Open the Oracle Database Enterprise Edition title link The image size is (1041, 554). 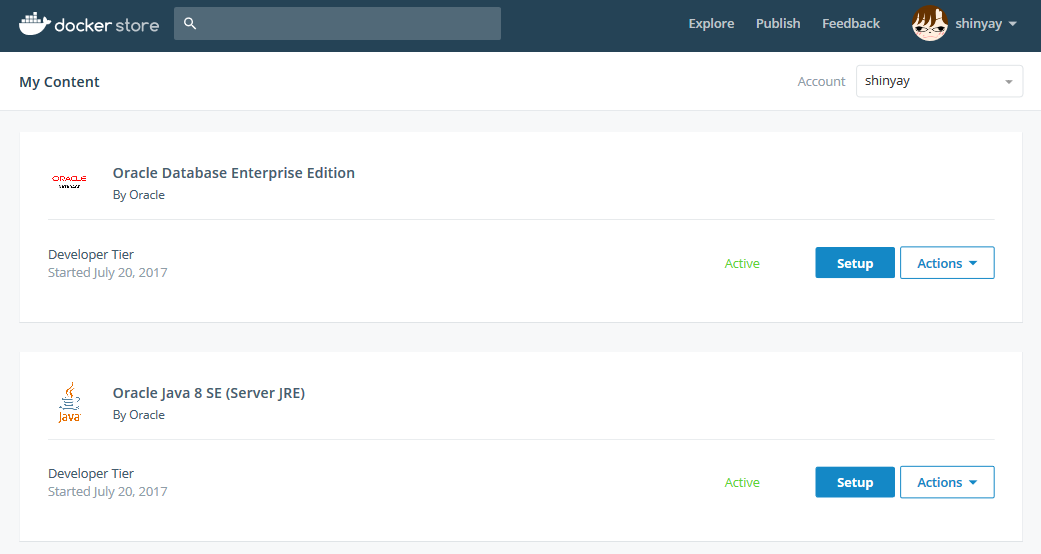tap(234, 173)
